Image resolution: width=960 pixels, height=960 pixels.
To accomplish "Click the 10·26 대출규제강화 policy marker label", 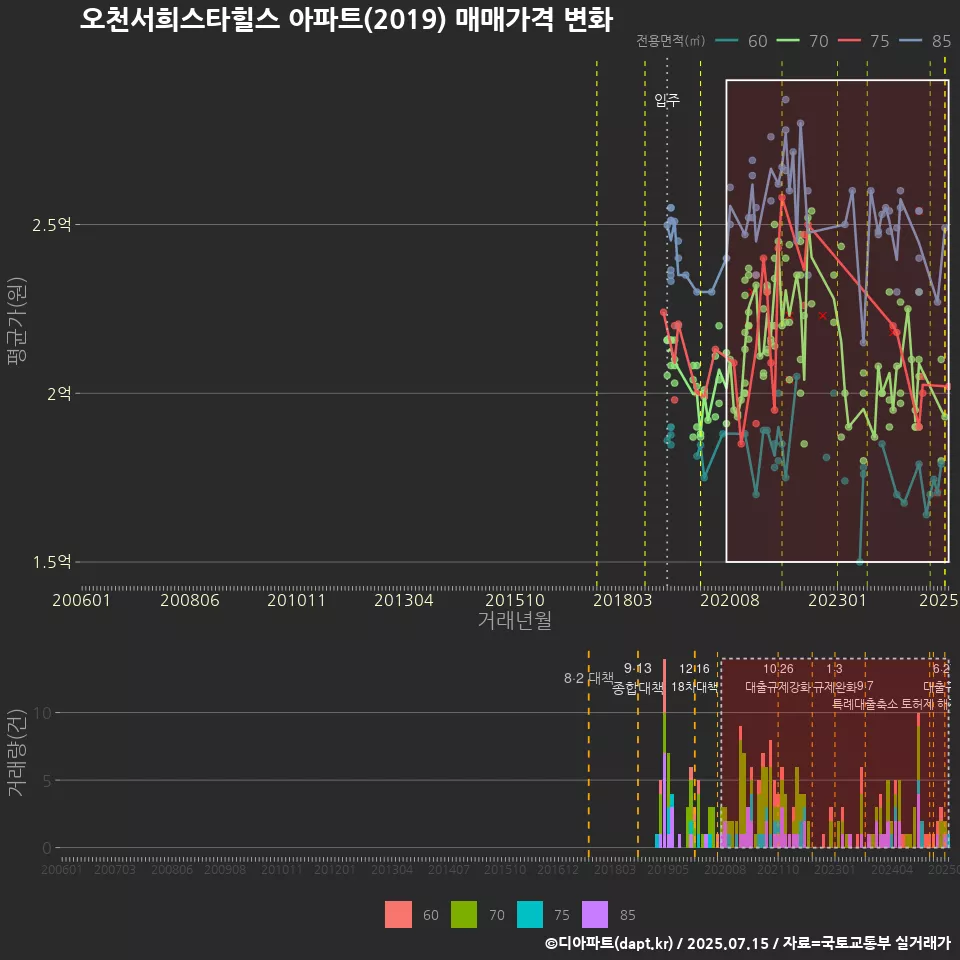I will tap(778, 678).
